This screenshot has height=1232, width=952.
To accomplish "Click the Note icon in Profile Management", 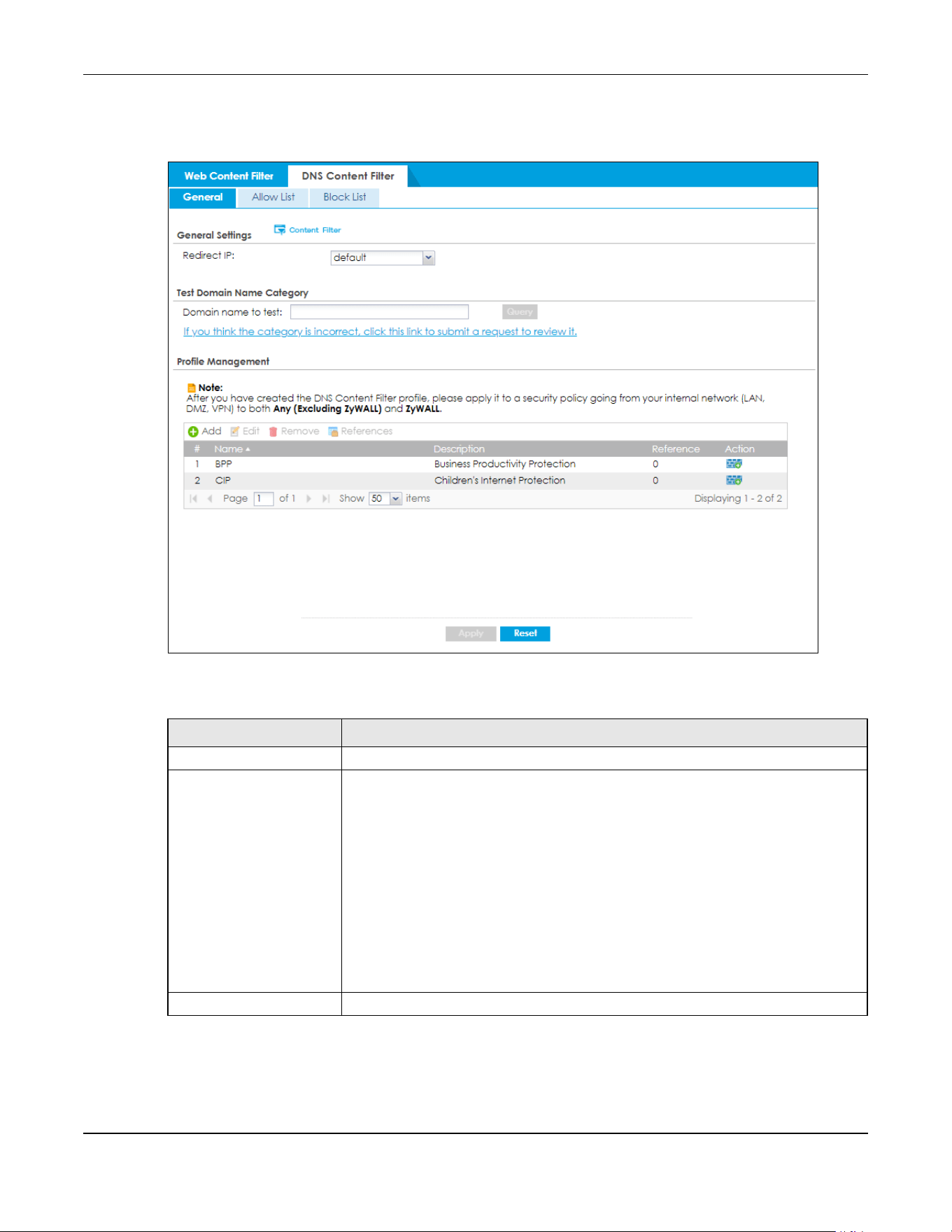I will point(191,388).
